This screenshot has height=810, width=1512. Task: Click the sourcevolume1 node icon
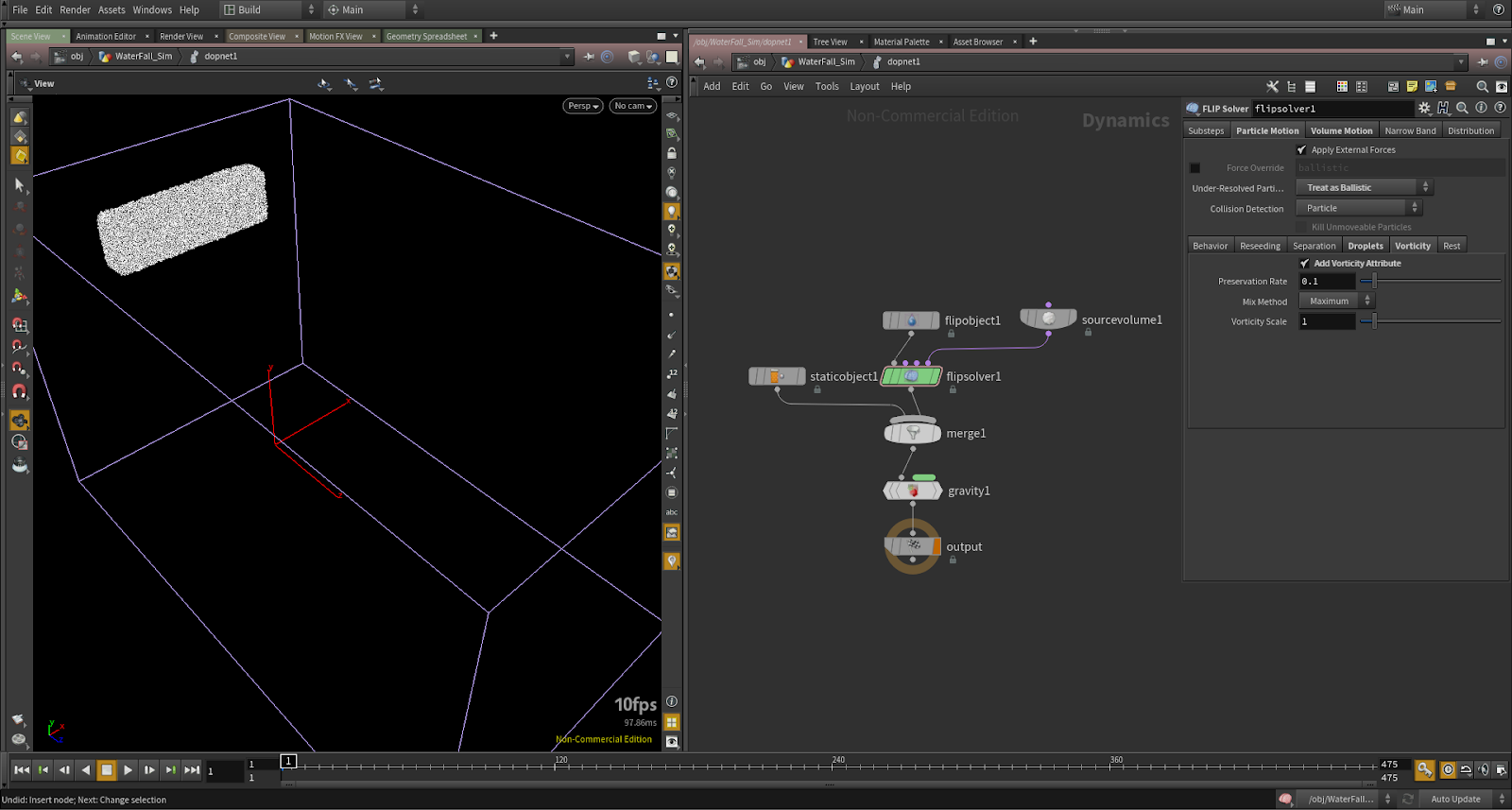tap(1048, 319)
